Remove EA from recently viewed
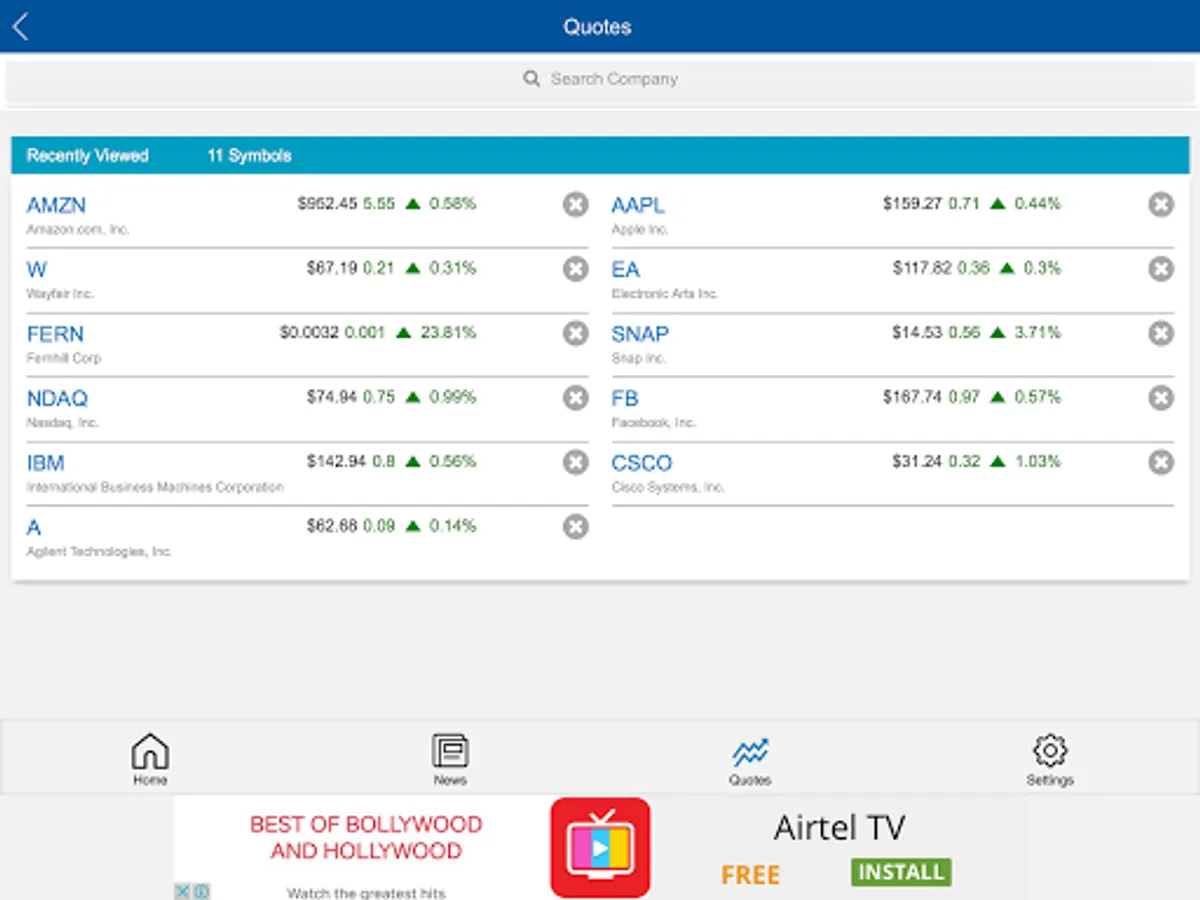The height and width of the screenshot is (900, 1200). click(x=1160, y=269)
